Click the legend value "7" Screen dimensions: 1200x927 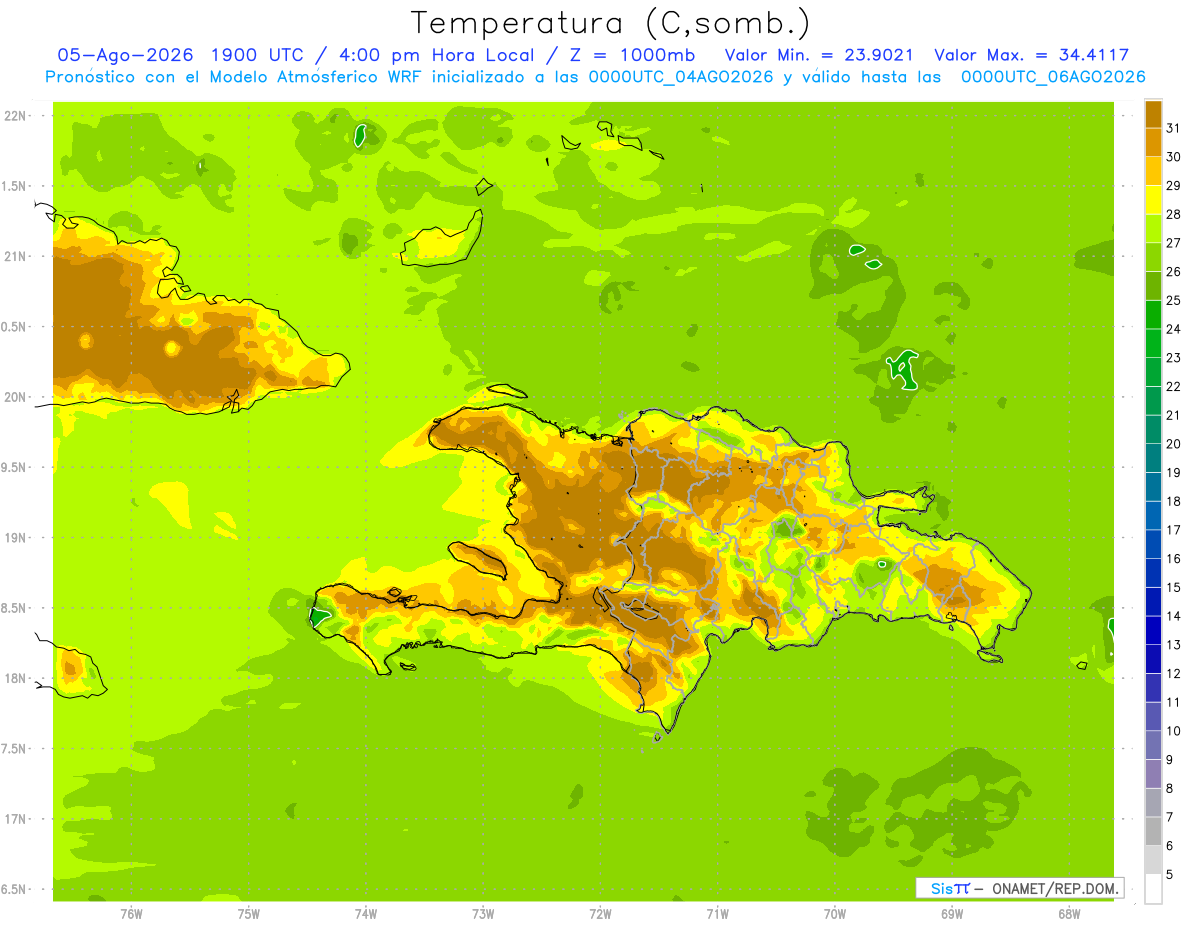click(1170, 817)
